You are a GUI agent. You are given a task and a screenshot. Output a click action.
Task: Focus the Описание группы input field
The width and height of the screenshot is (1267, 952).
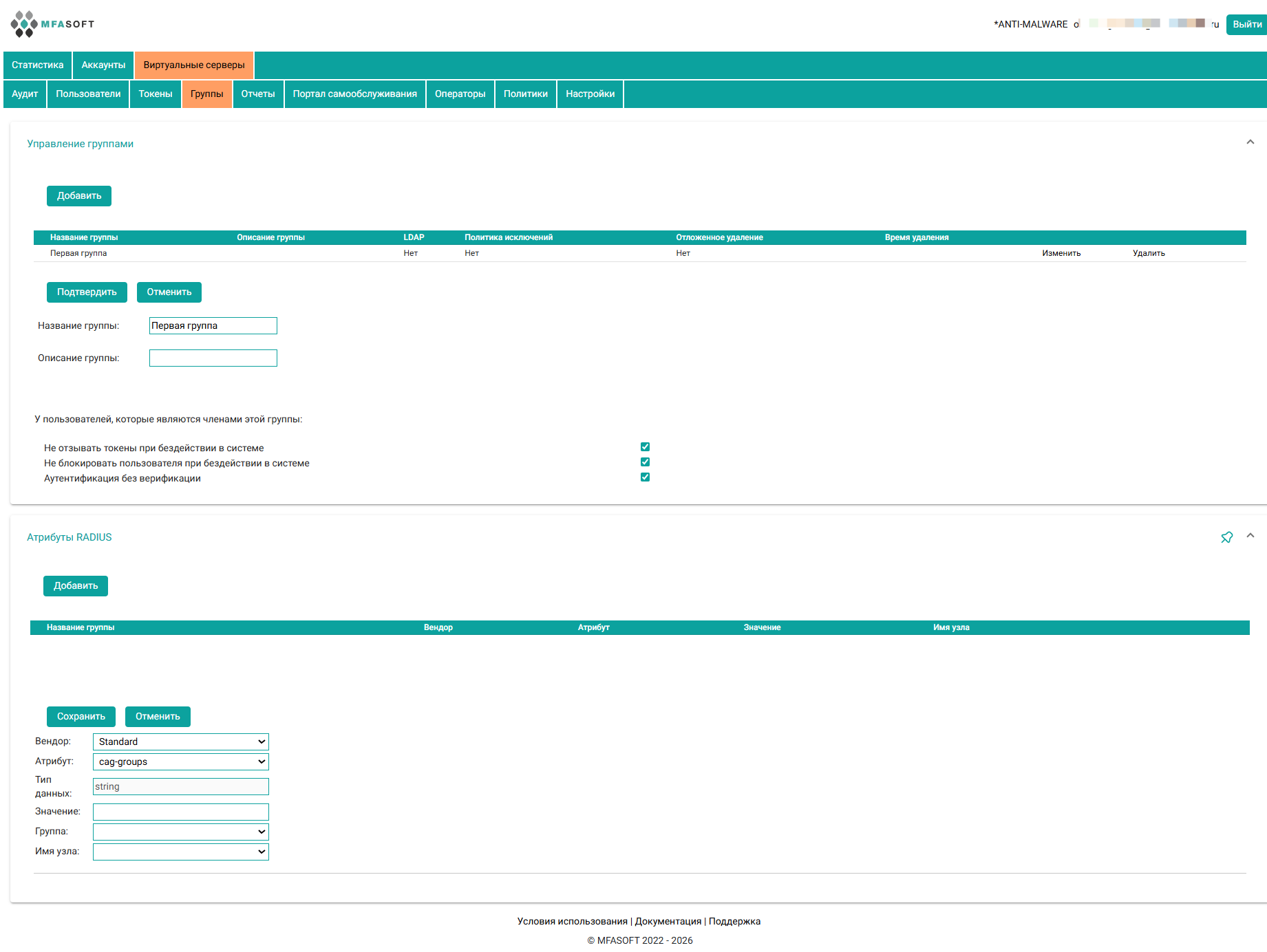(x=213, y=358)
